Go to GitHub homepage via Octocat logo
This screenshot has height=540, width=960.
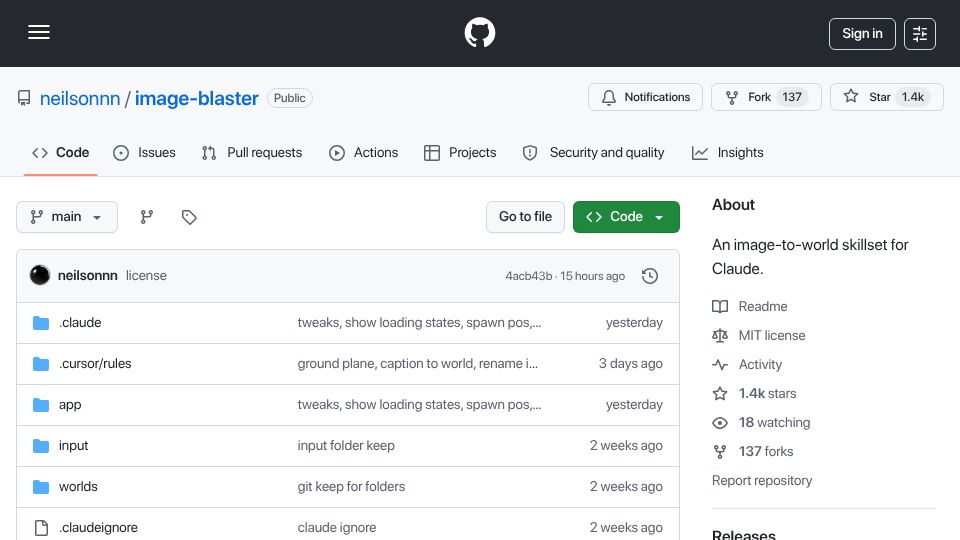[x=479, y=32]
